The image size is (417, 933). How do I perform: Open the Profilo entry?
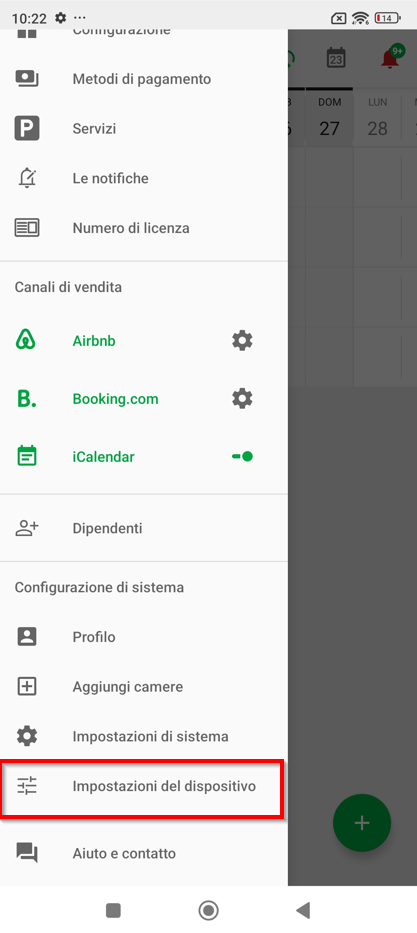click(x=144, y=637)
